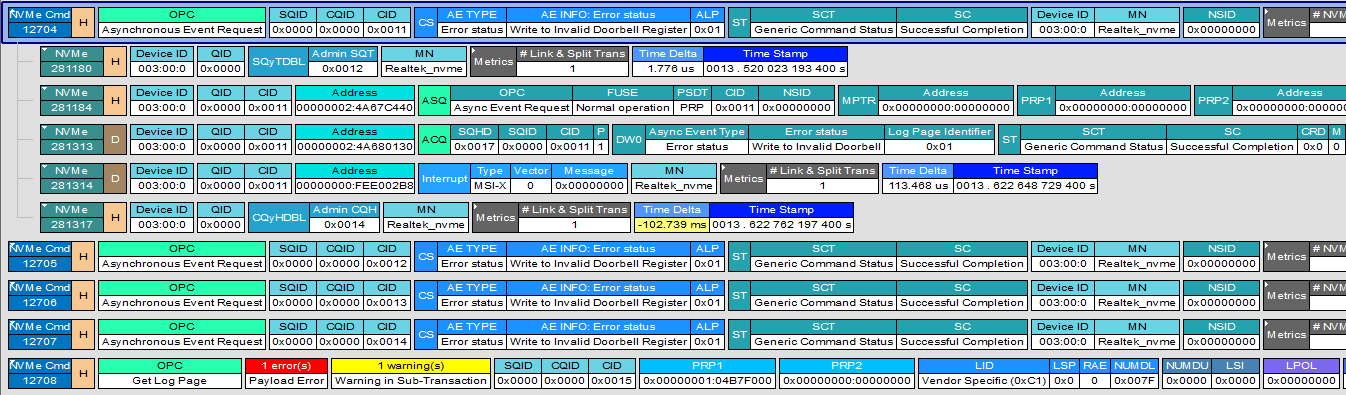Click the yellow '1 warning(s)' cell
Image resolution: width=1346 pixels, height=395 pixels.
tap(411, 373)
